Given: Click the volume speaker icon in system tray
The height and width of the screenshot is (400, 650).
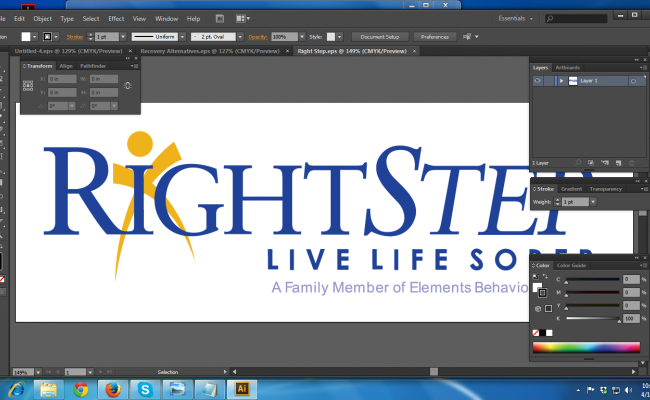Looking at the screenshot, I should point(628,390).
